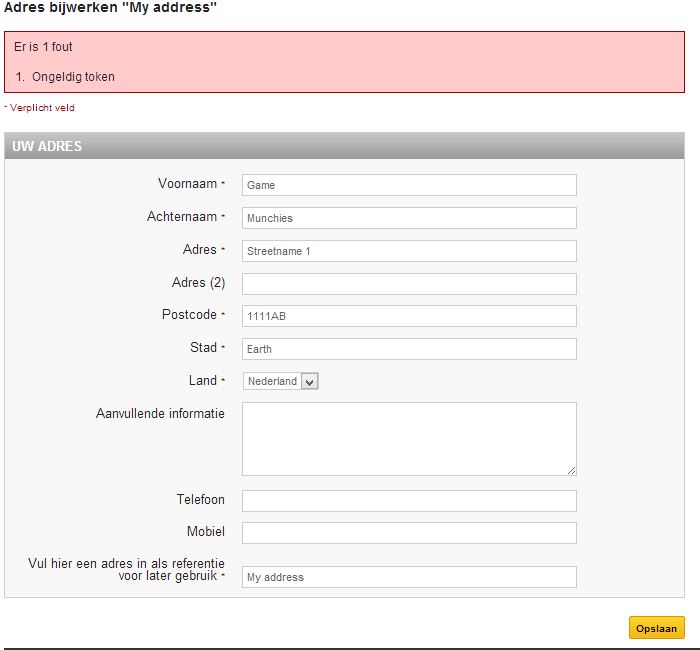
Task: Click the textarea resize handle corner
Action: point(571,471)
